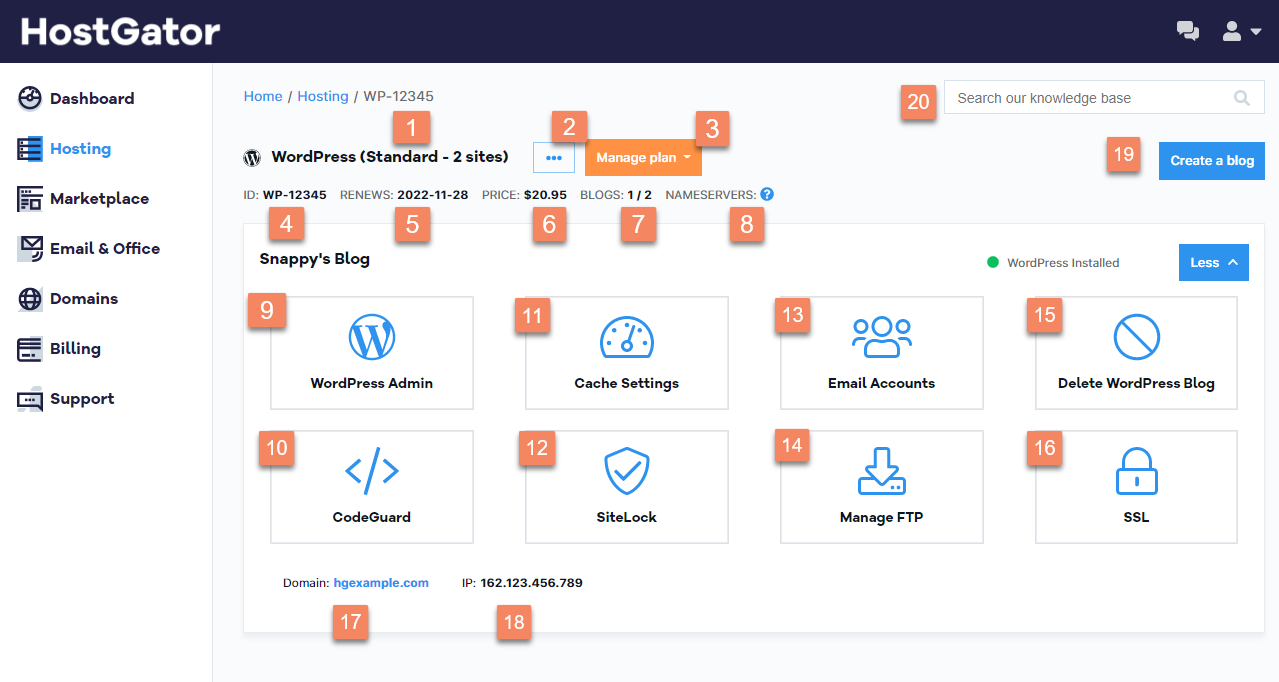Click the Delete WordPress Blog tile
Image resolution: width=1279 pixels, height=682 pixels.
(x=1136, y=353)
